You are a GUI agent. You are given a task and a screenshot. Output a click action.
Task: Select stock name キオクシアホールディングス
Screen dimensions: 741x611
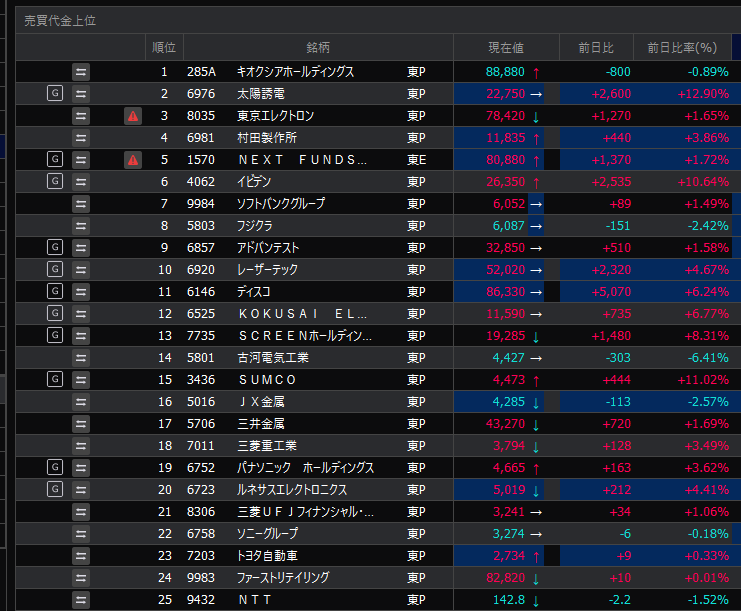tap(295, 72)
